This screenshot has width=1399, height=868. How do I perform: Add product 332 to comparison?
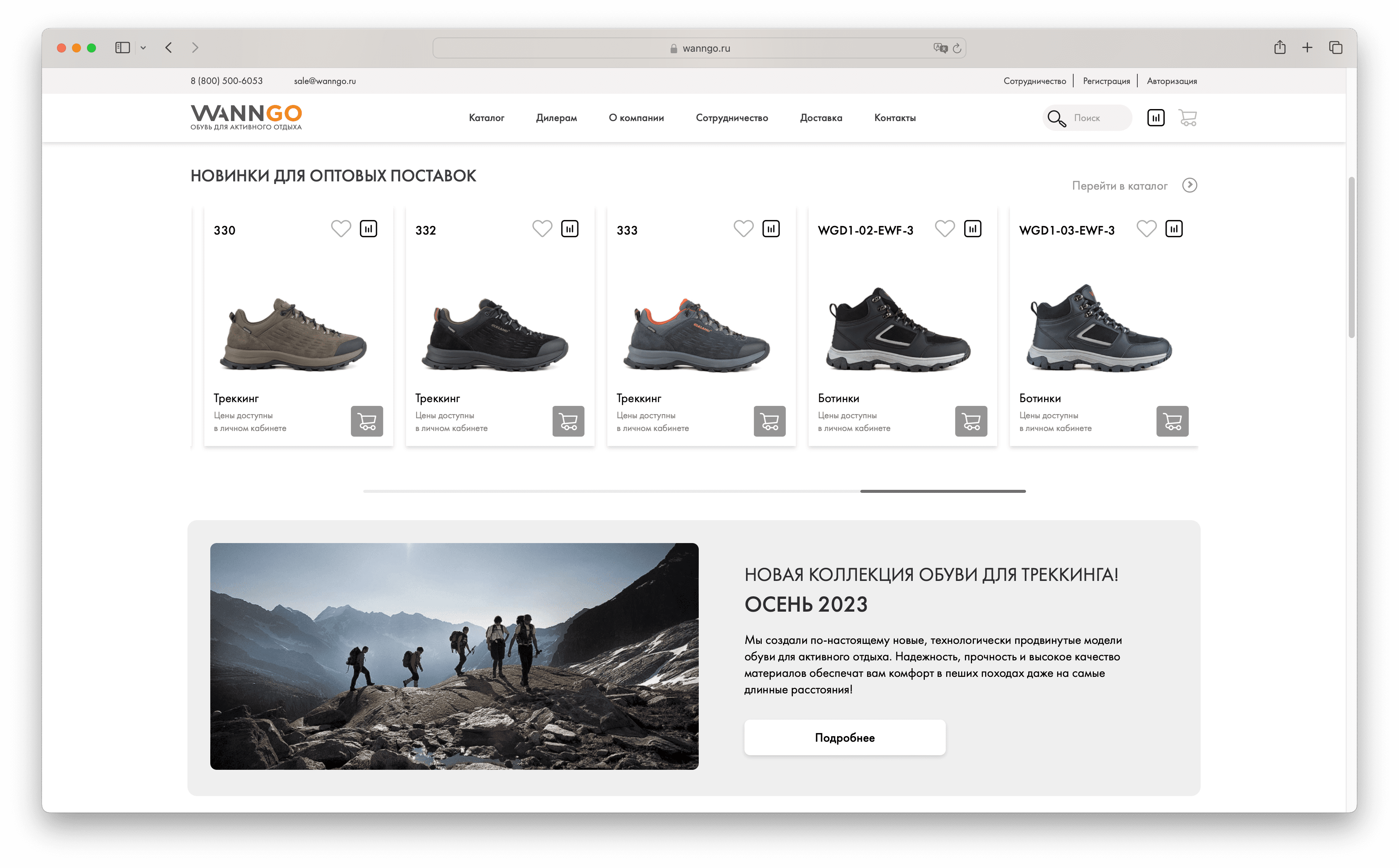click(x=569, y=229)
